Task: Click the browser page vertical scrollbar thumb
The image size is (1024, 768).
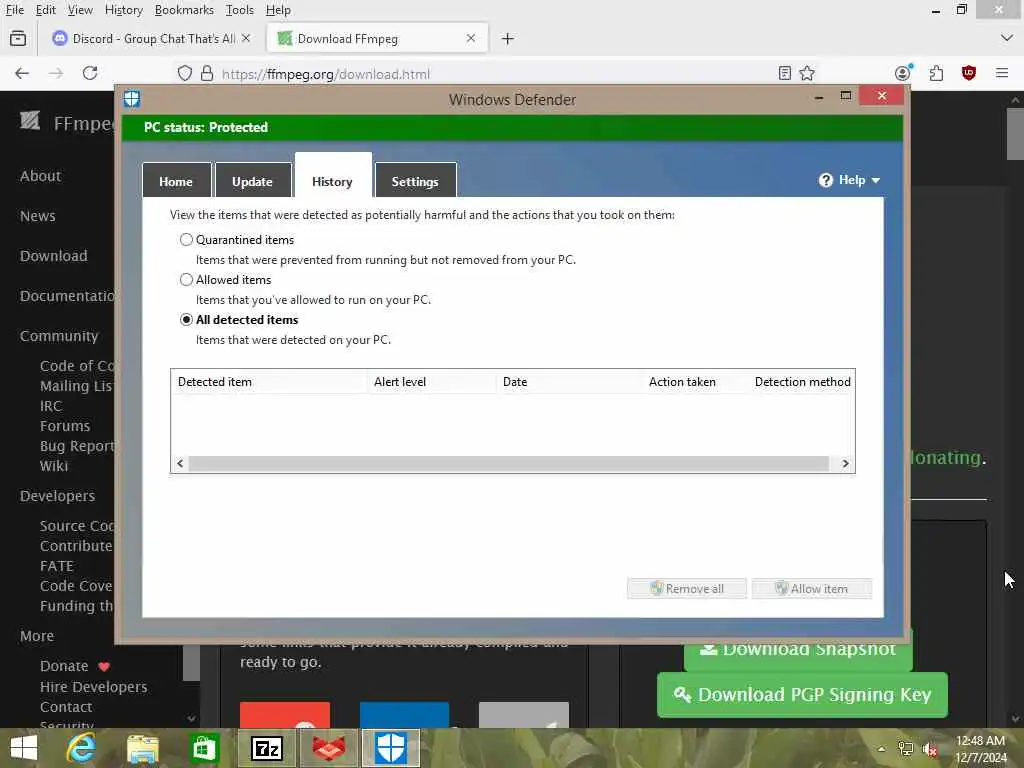Action: point(1015,133)
